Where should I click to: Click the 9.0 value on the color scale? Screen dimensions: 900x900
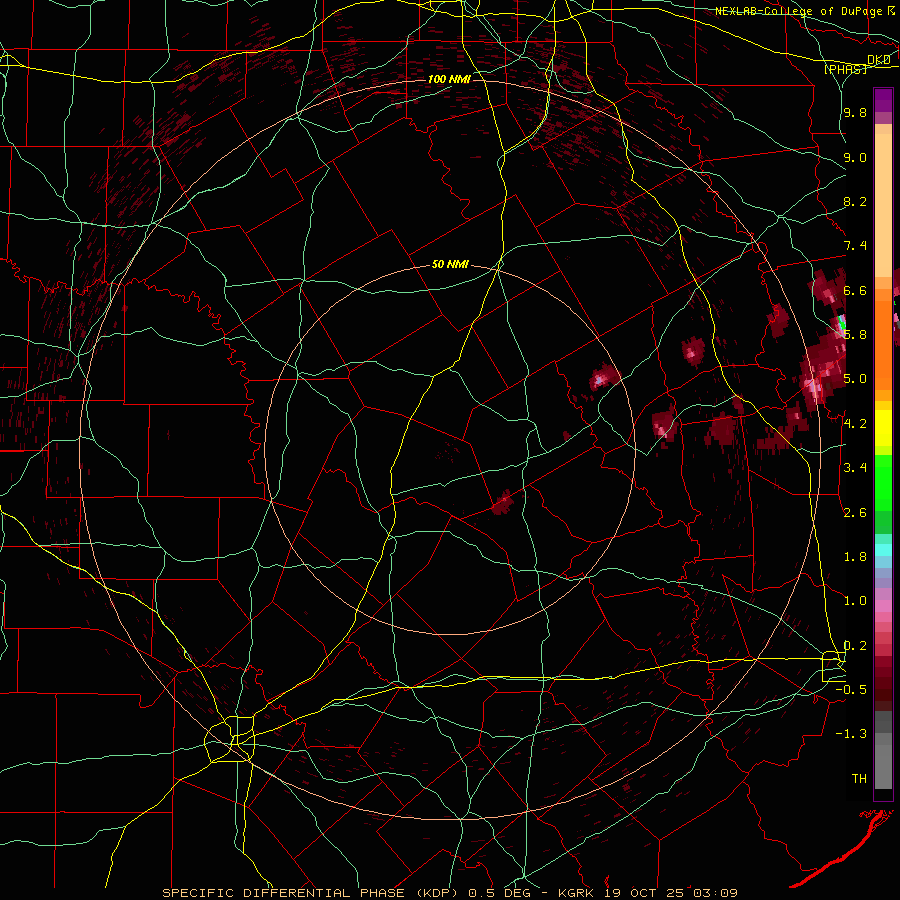(855, 157)
